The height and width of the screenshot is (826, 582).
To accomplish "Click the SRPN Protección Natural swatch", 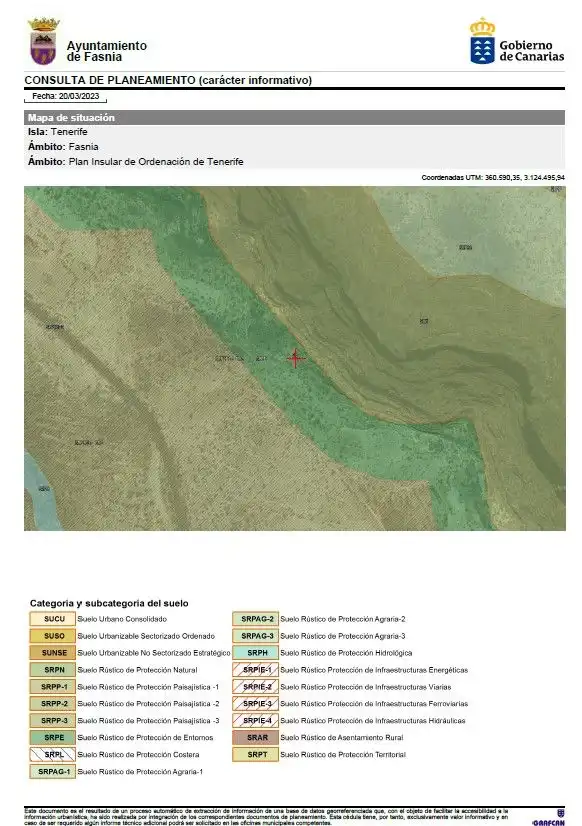I will pyautogui.click(x=53, y=670).
